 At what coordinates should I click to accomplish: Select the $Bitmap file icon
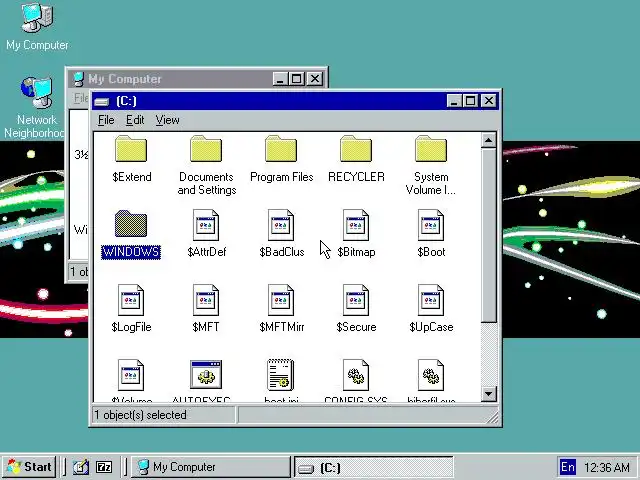coord(356,225)
